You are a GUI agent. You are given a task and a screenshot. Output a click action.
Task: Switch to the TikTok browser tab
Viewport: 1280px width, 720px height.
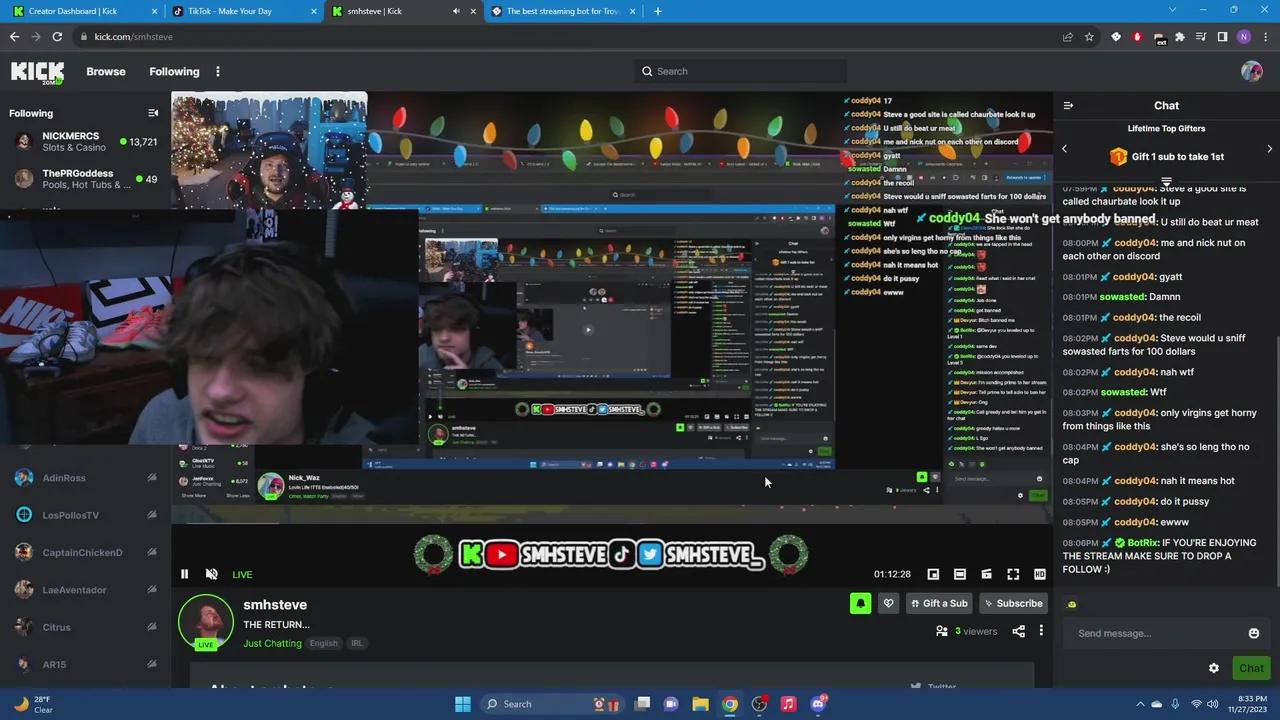230,11
